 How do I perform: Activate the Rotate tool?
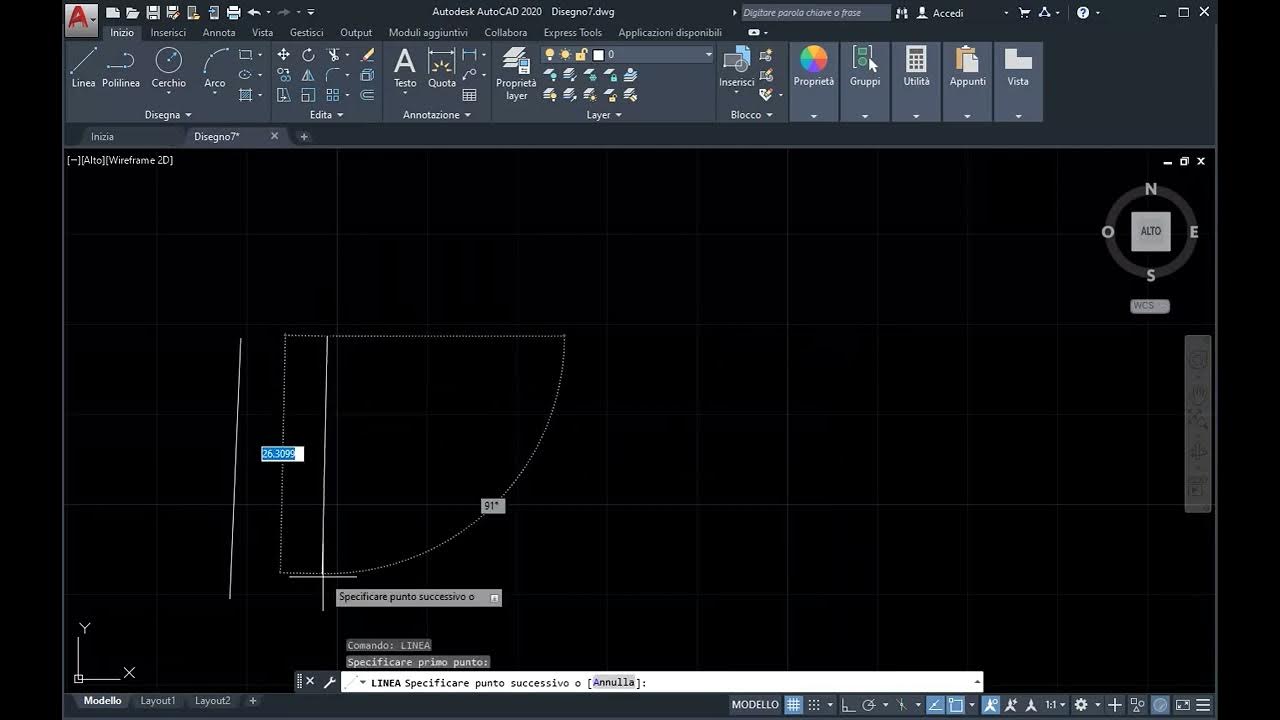coord(308,55)
